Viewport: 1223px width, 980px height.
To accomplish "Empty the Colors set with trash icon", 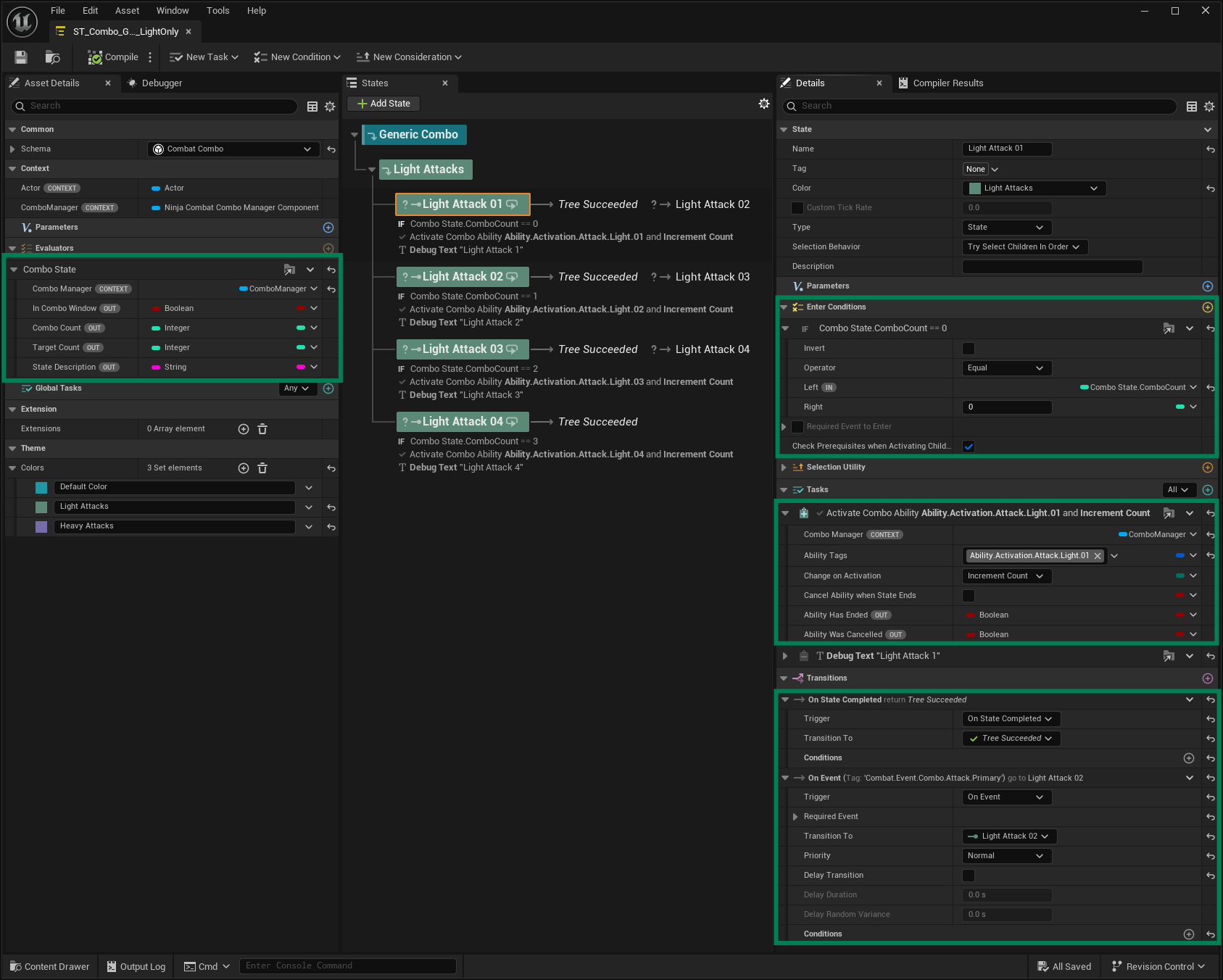I will click(262, 468).
